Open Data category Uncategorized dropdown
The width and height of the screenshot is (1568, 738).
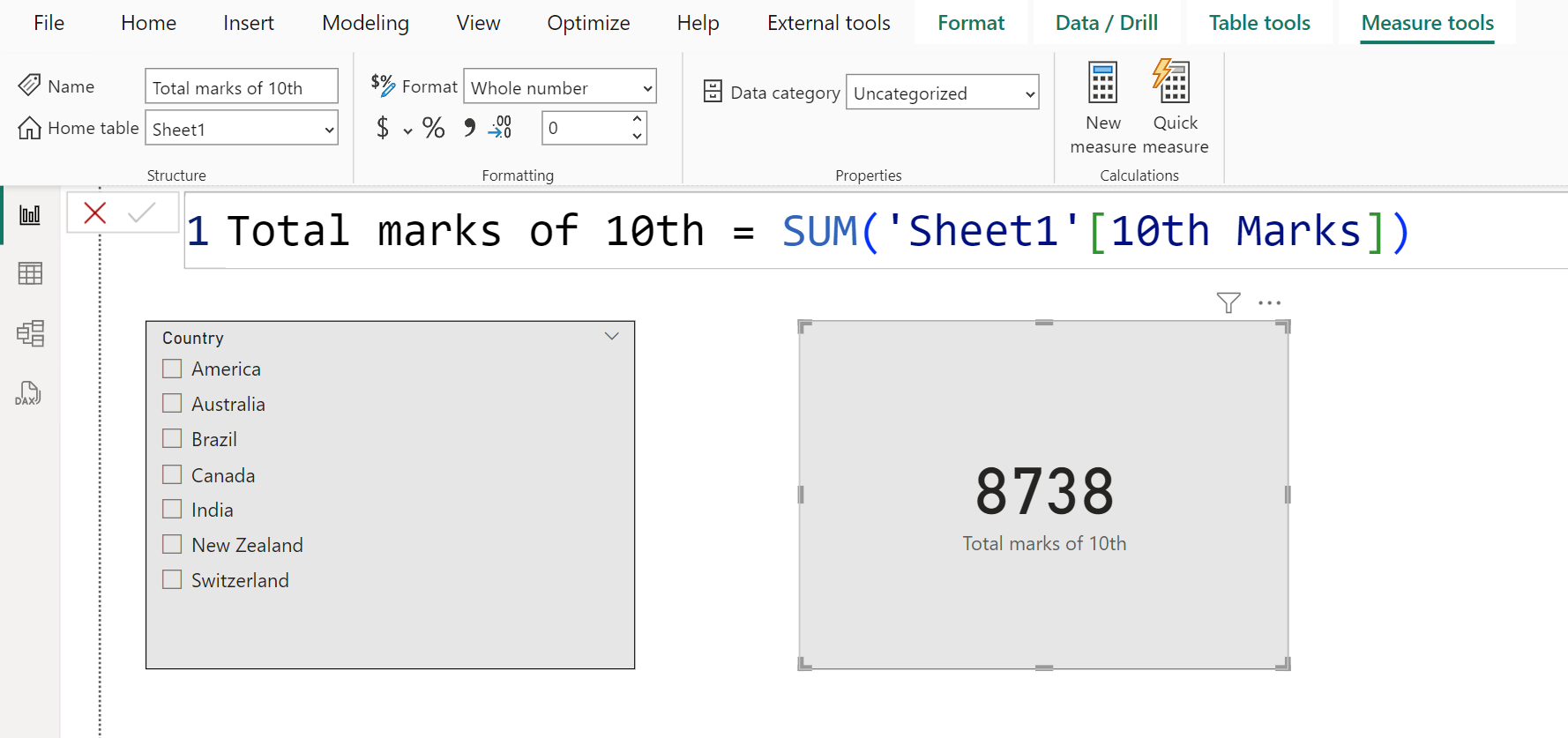pyautogui.click(x=942, y=93)
